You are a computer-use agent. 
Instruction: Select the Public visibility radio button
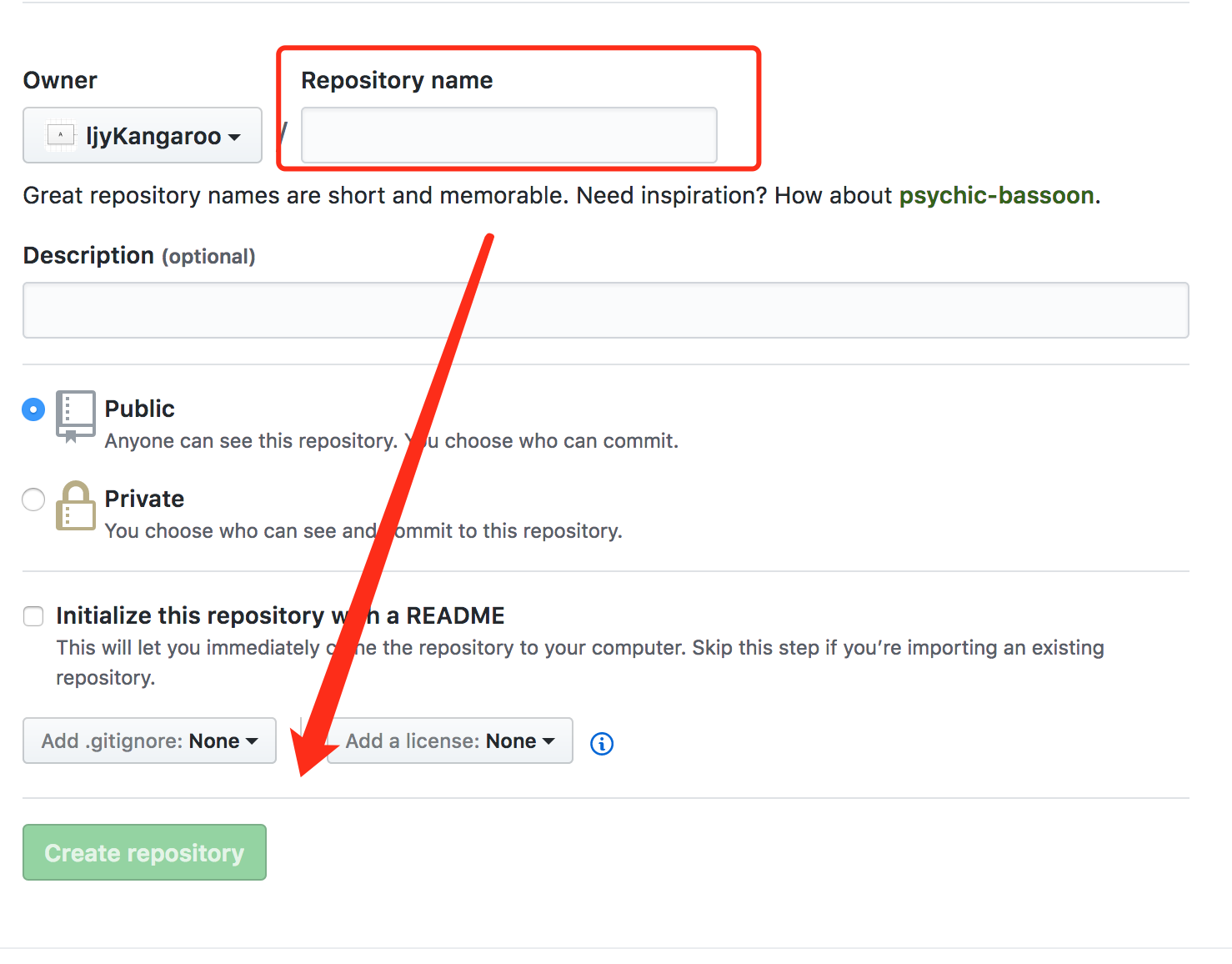tap(33, 409)
